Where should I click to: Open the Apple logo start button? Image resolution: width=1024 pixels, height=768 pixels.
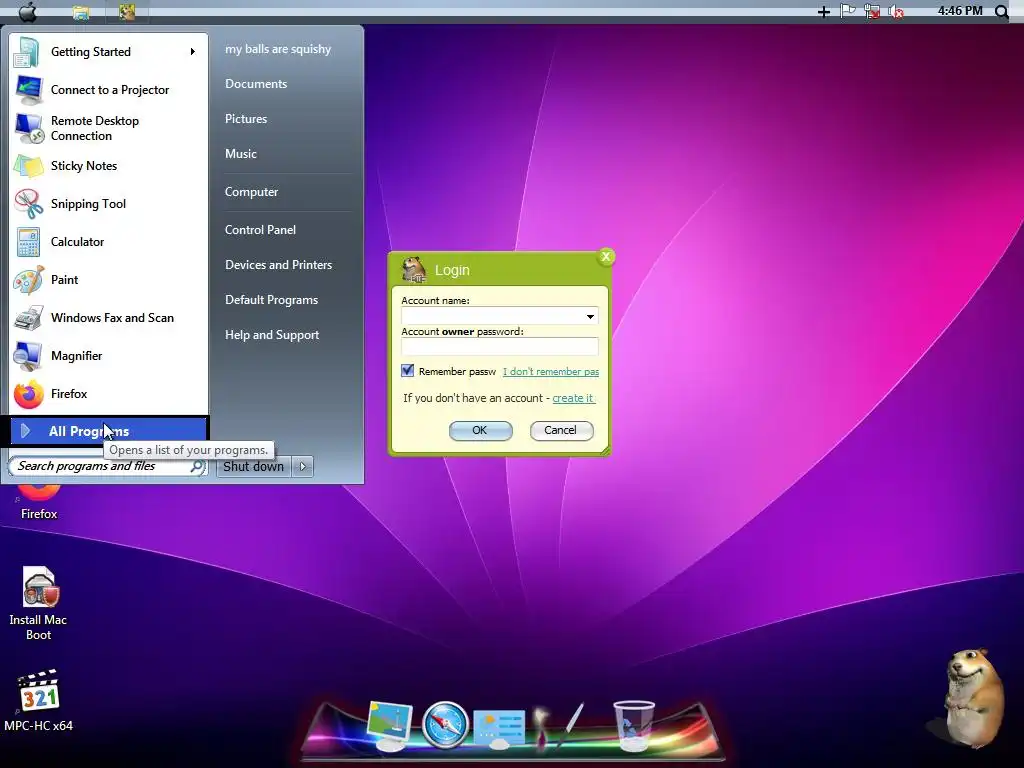(28, 11)
